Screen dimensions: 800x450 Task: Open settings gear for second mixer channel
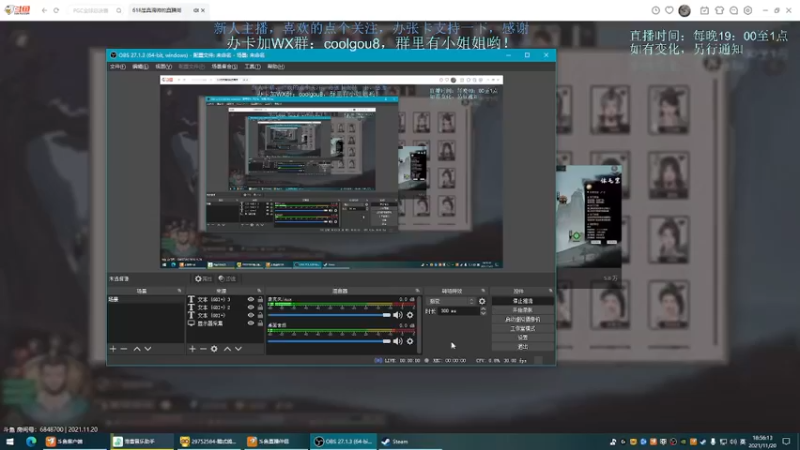tap(410, 341)
